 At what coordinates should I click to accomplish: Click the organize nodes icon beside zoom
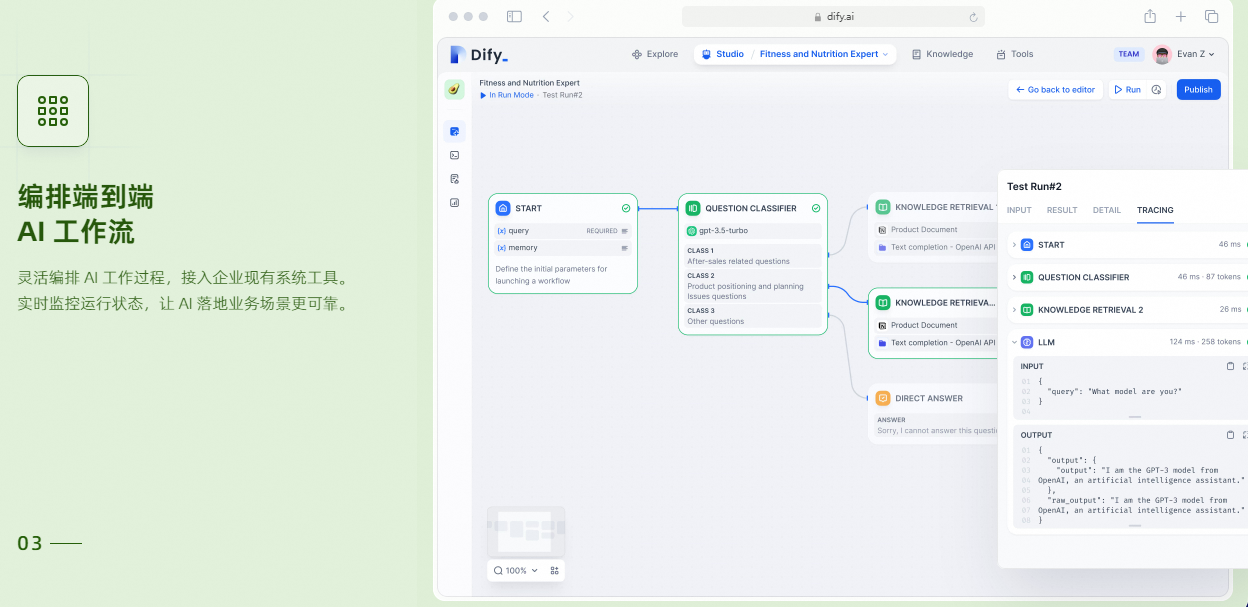[554, 570]
